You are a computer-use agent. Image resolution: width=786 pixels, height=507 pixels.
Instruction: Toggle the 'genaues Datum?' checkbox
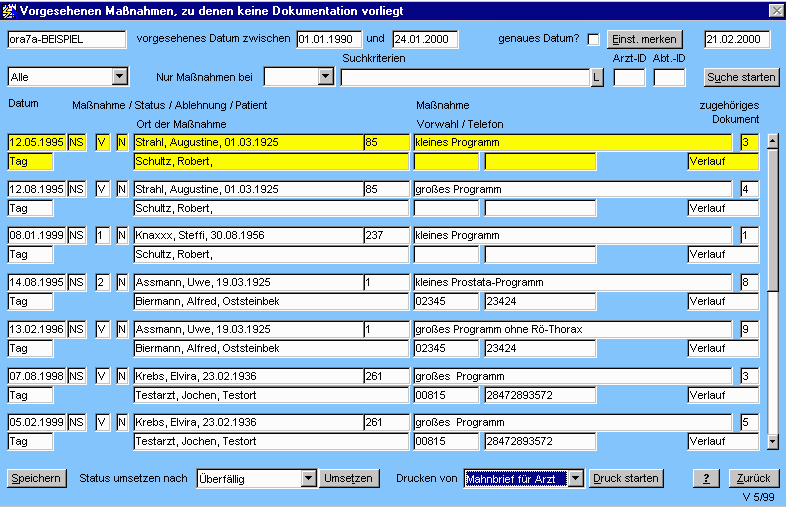point(593,40)
